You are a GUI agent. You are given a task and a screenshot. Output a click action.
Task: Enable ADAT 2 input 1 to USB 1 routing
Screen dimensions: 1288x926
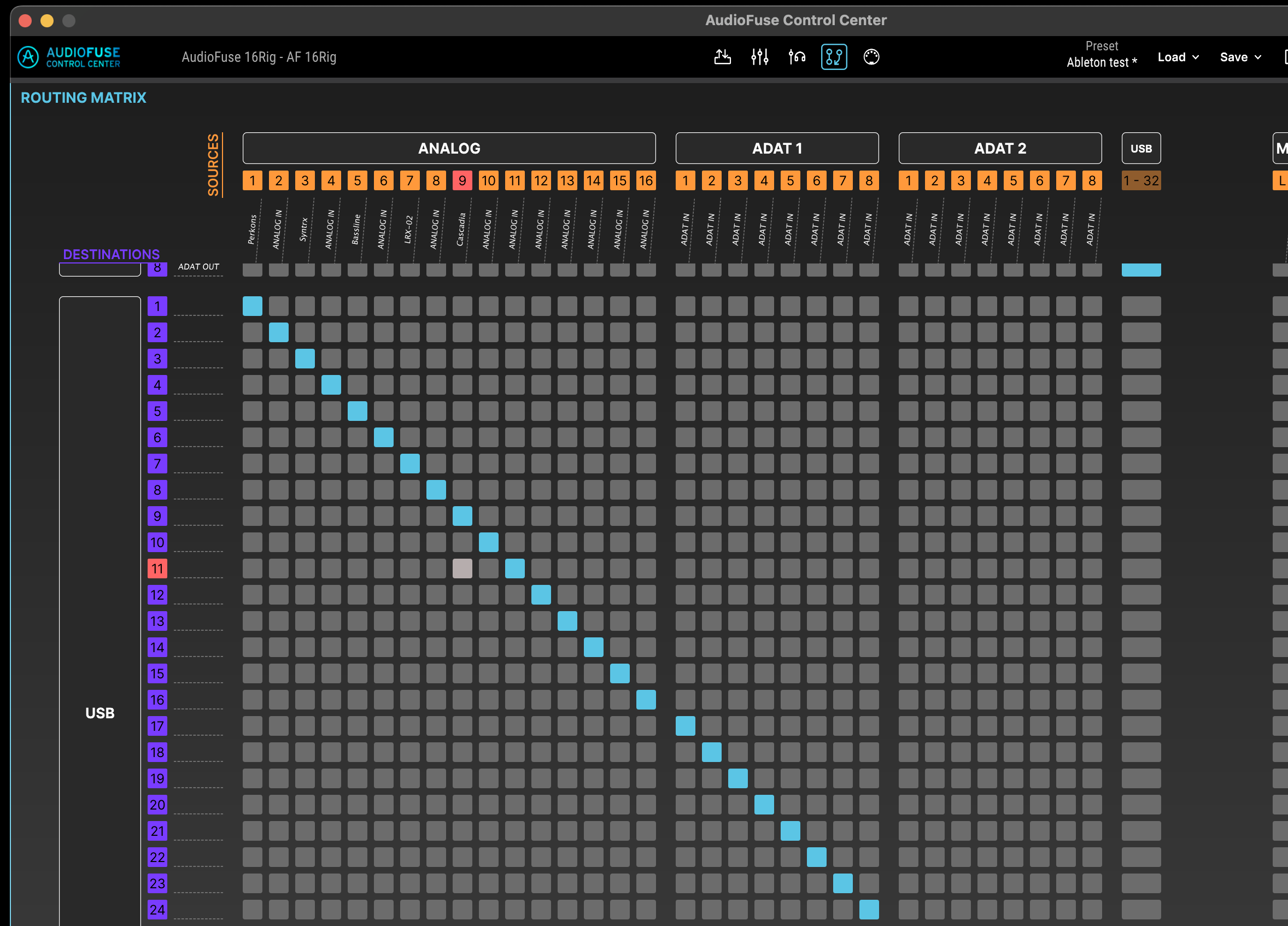pos(908,306)
